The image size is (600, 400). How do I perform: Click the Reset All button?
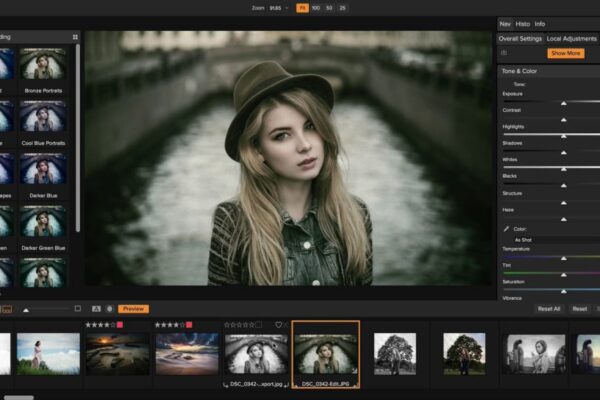coord(548,309)
